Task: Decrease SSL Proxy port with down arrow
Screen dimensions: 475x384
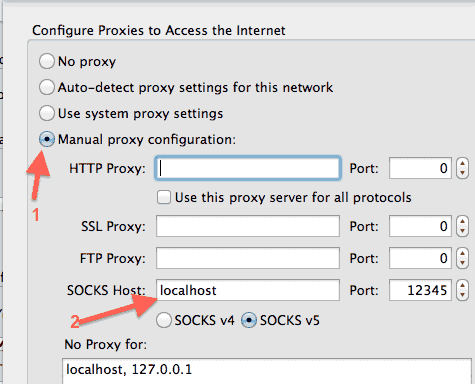Action: (462, 231)
